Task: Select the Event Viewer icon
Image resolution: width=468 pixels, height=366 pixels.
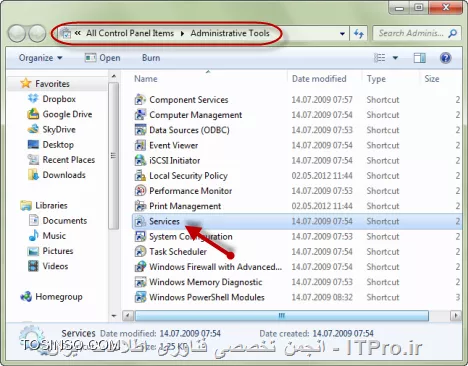Action: pos(140,145)
